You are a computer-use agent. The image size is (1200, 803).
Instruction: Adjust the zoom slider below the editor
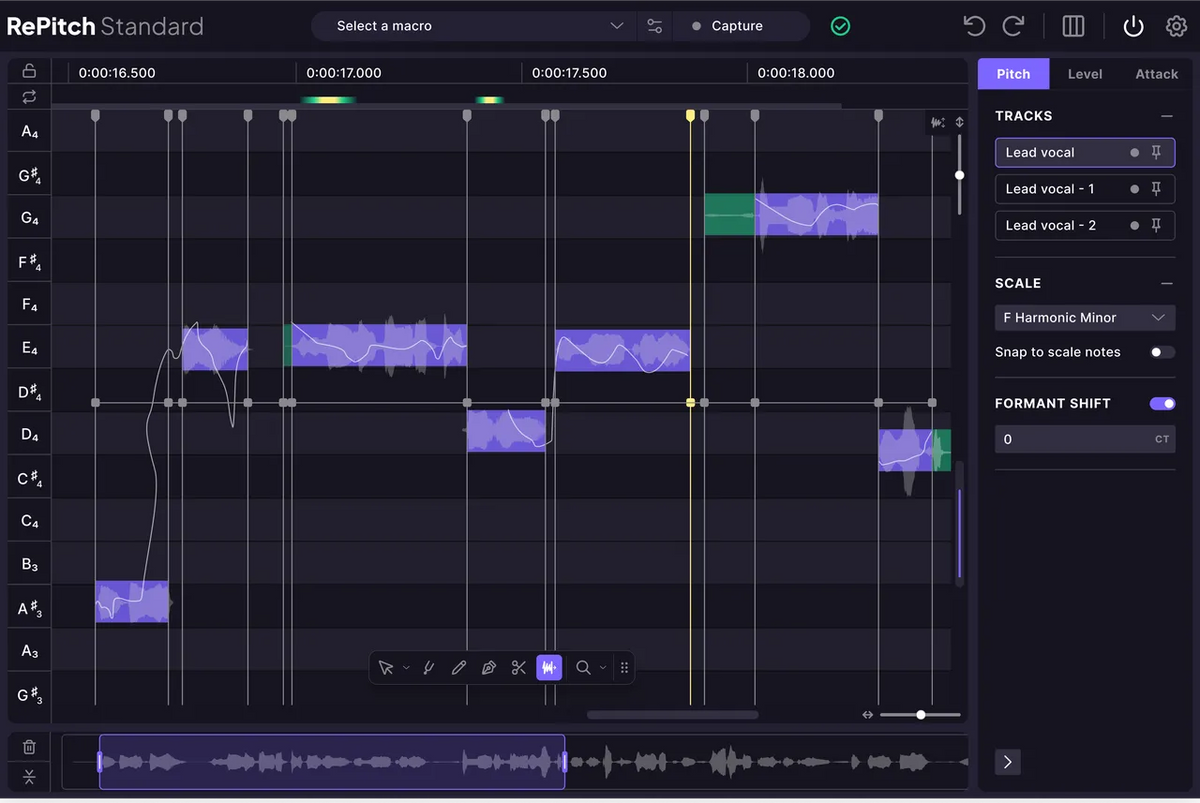[920, 715]
